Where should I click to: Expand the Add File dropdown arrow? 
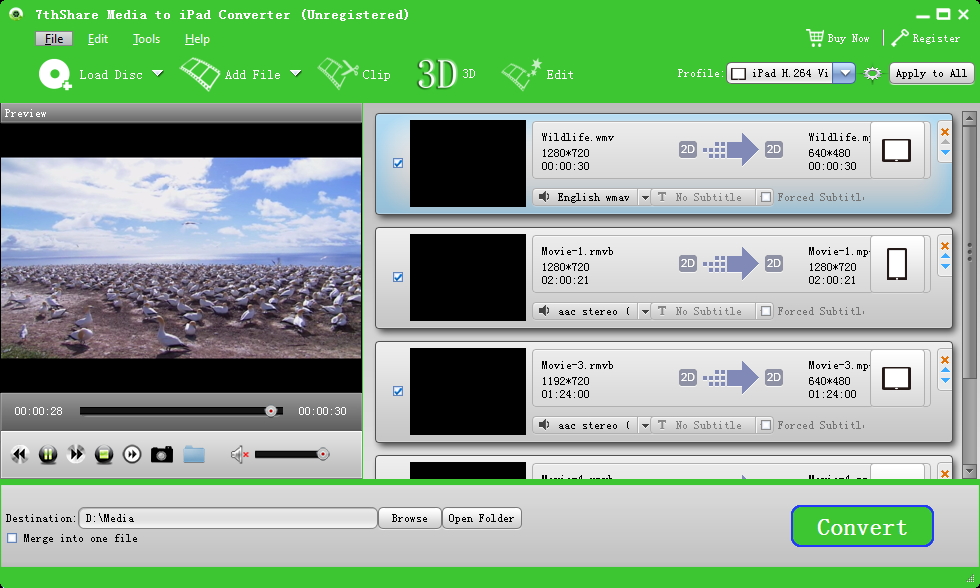296,74
